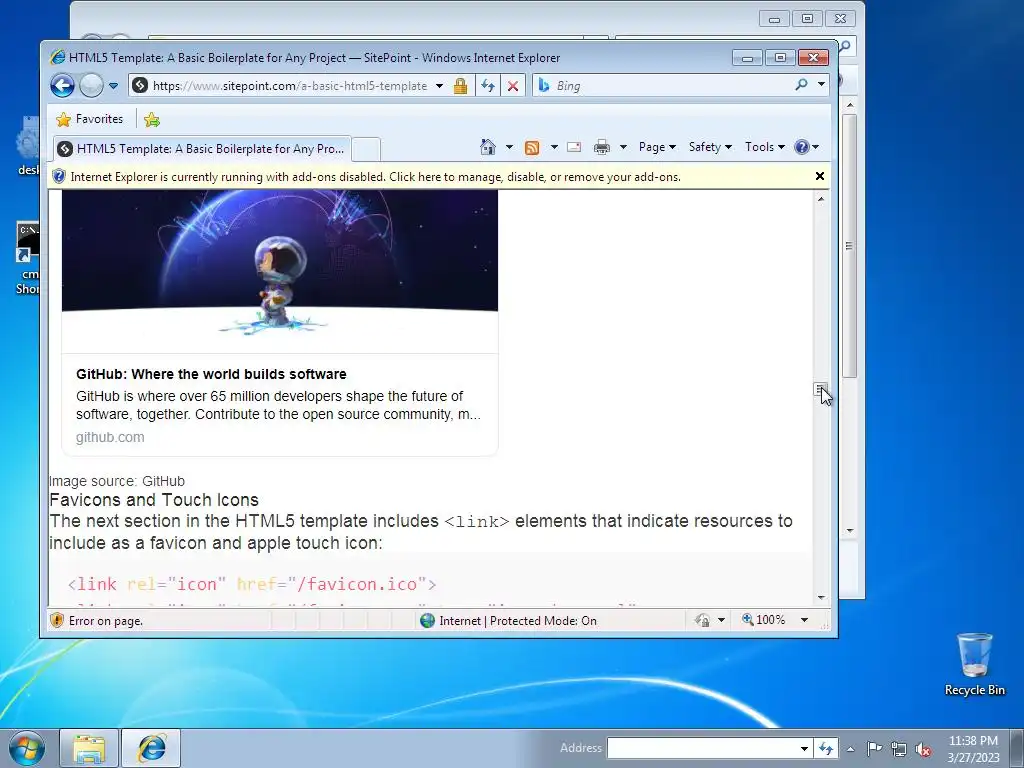Click the status bar privacy lock icon
This screenshot has height=768, width=1024.
[702, 620]
